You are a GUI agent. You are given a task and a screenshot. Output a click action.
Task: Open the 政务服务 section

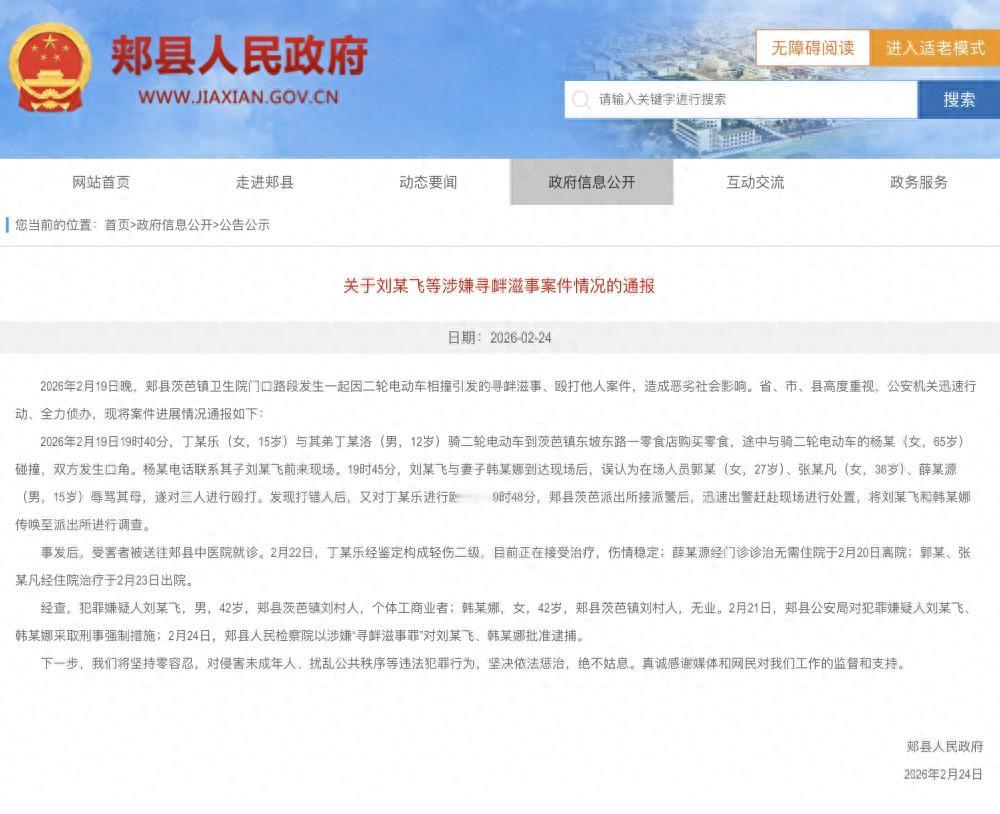(918, 182)
